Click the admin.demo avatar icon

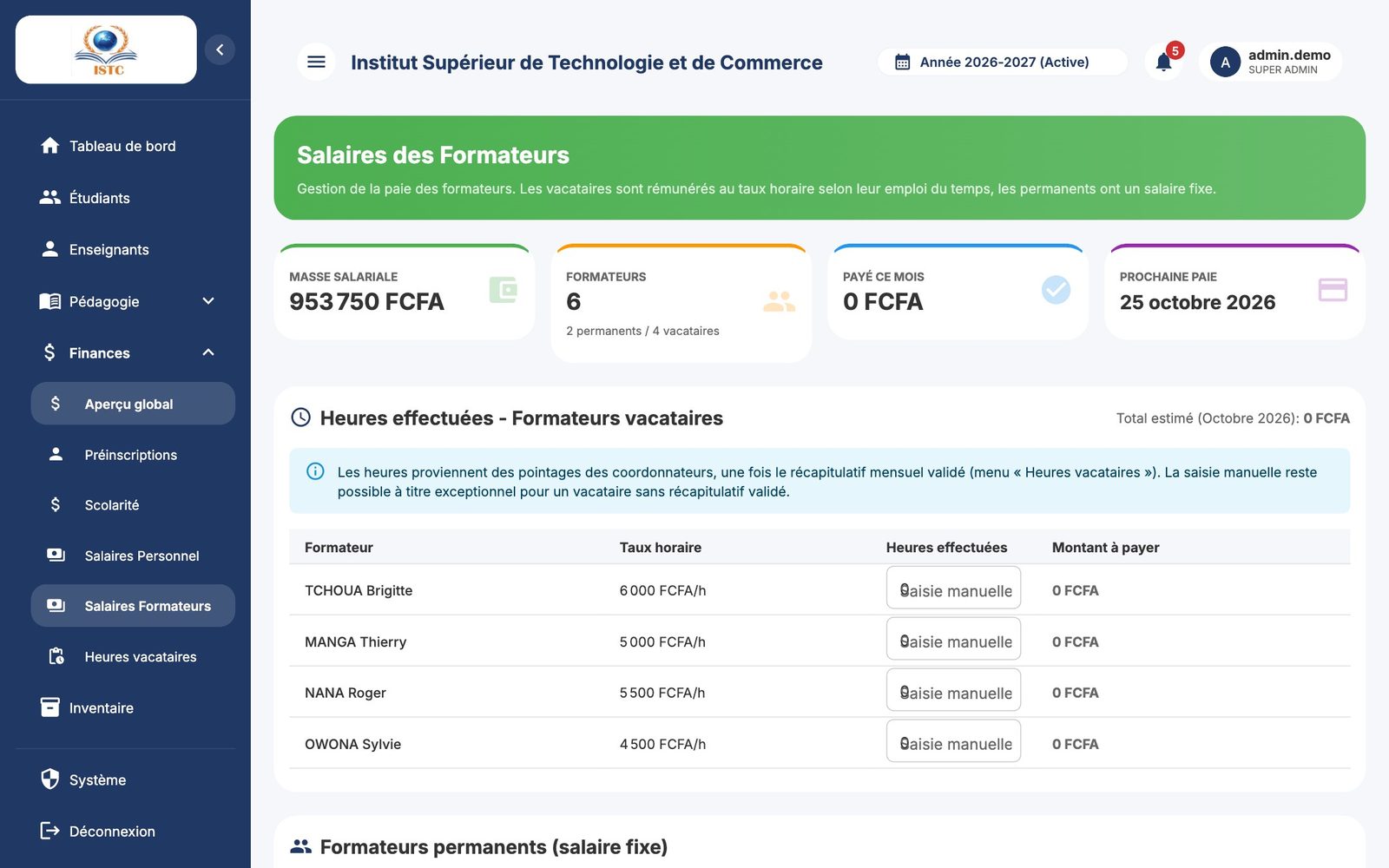[1225, 62]
